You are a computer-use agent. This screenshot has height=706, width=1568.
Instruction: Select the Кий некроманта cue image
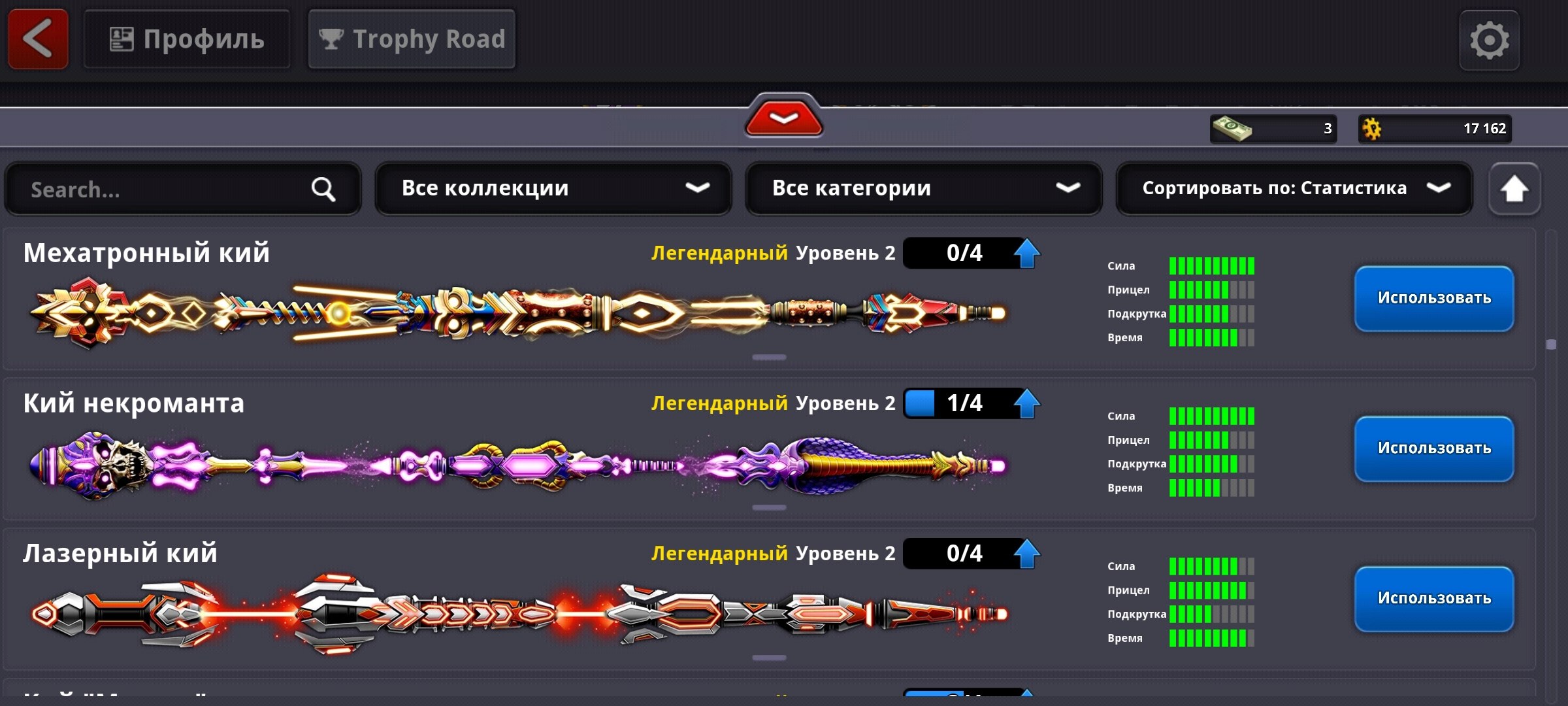(517, 465)
